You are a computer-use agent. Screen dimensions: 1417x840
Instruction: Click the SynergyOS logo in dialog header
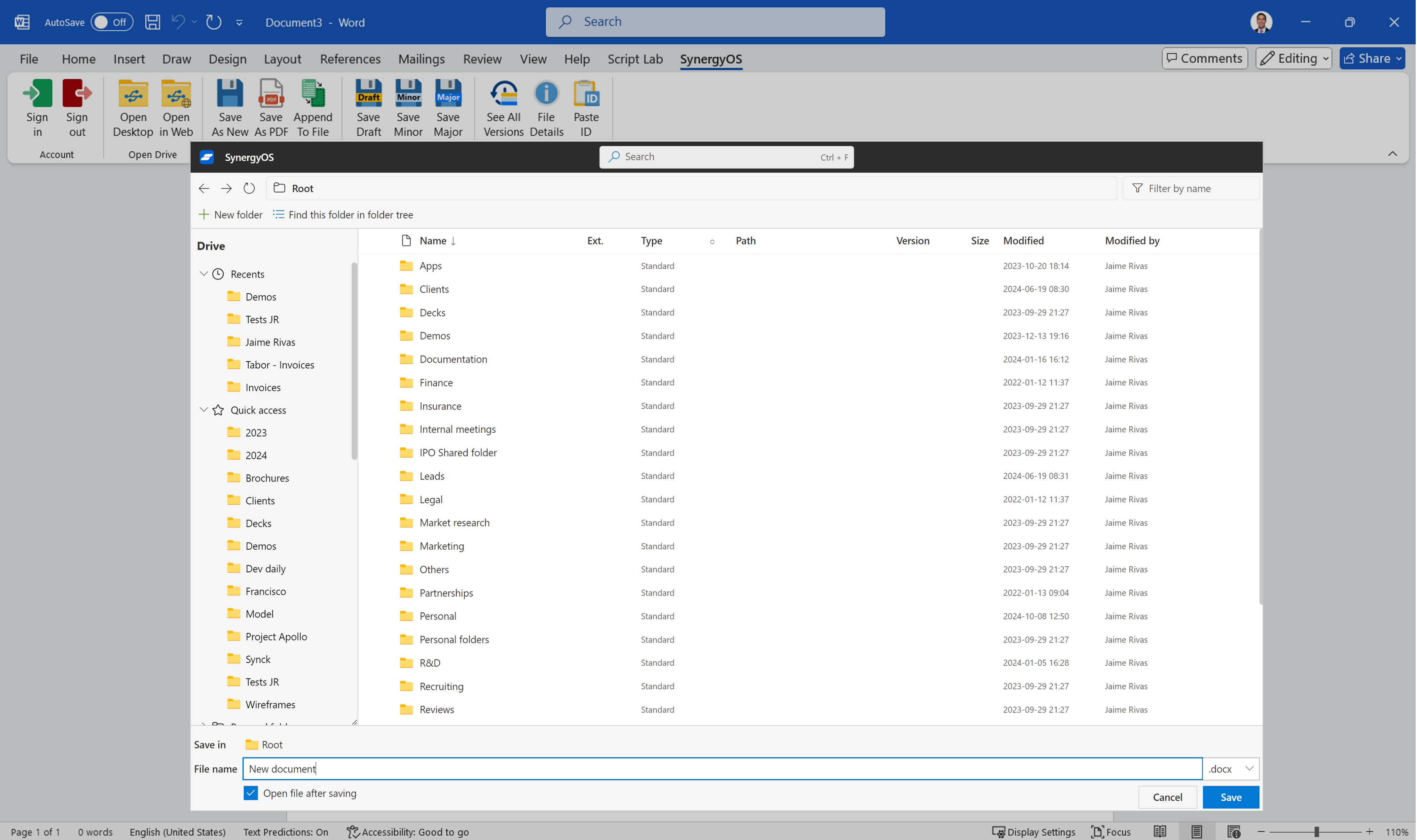[x=206, y=157]
